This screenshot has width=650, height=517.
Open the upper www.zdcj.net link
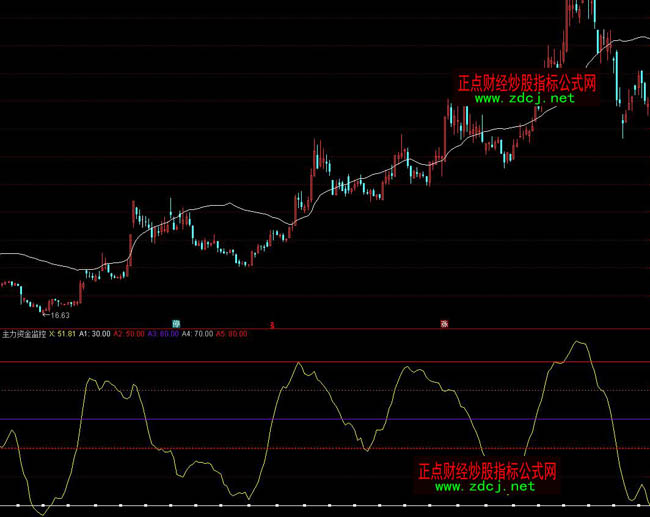pos(524,98)
